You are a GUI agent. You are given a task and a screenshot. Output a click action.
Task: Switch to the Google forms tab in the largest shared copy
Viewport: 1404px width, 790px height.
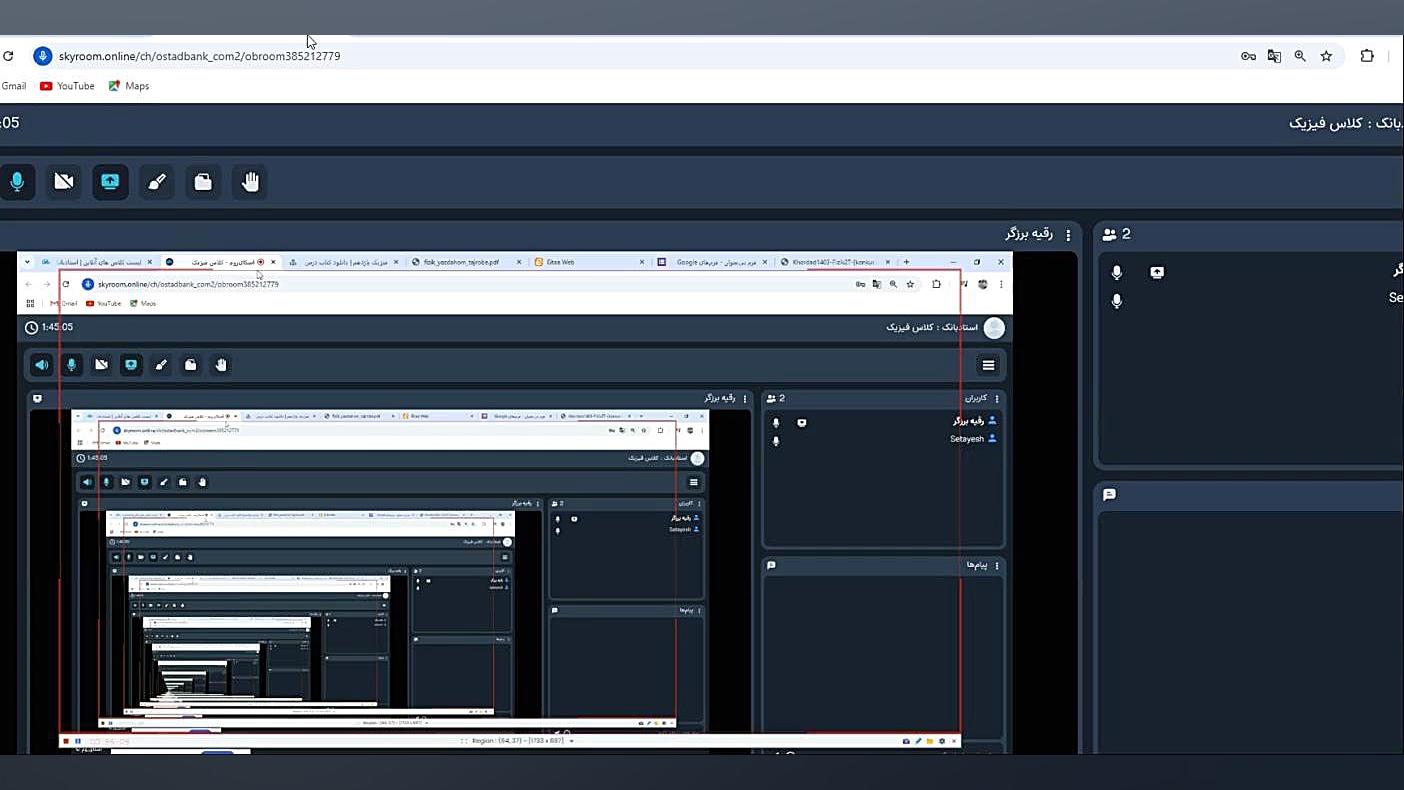tap(712, 262)
